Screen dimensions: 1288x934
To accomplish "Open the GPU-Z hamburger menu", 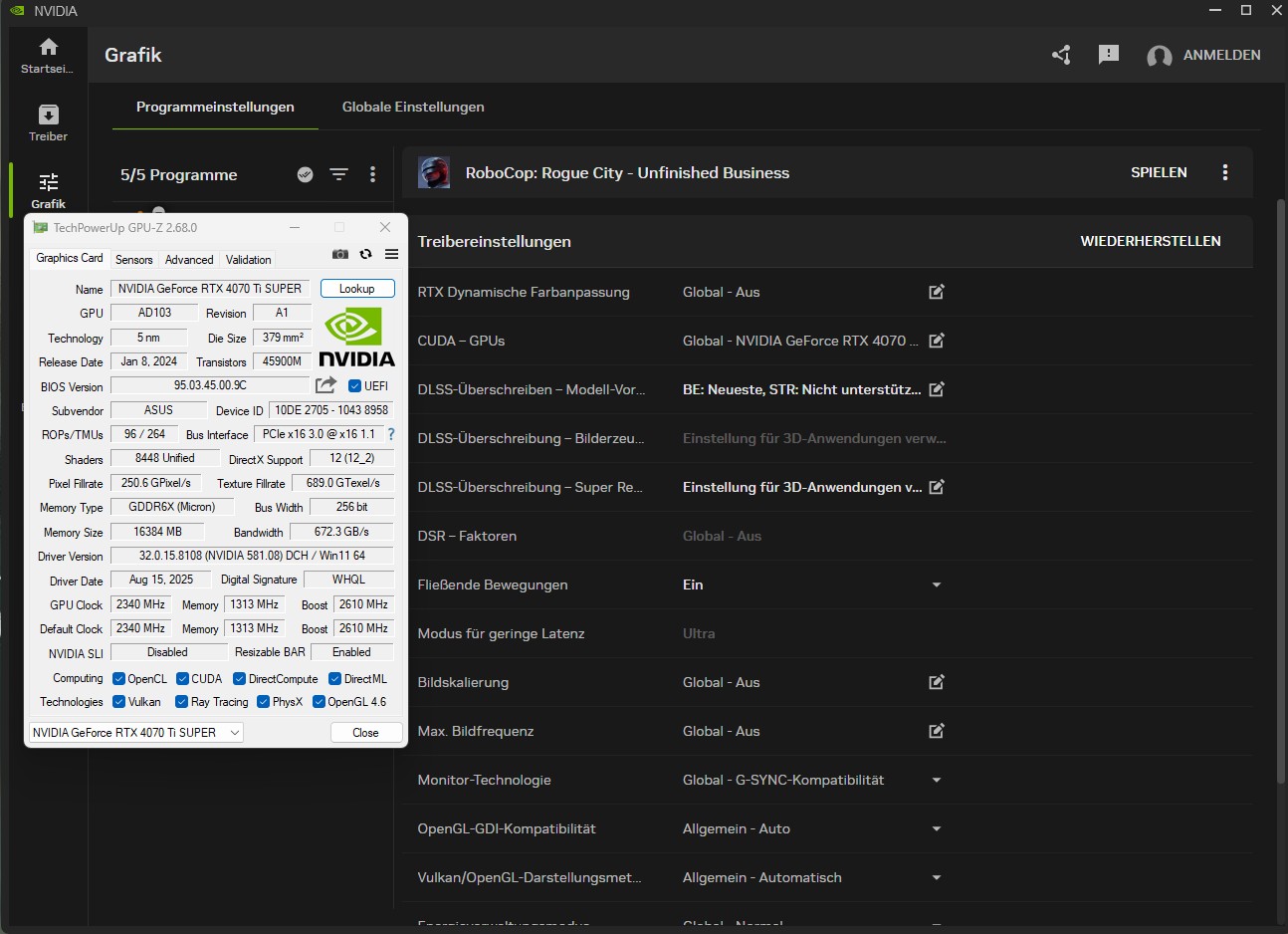I will pyautogui.click(x=392, y=254).
